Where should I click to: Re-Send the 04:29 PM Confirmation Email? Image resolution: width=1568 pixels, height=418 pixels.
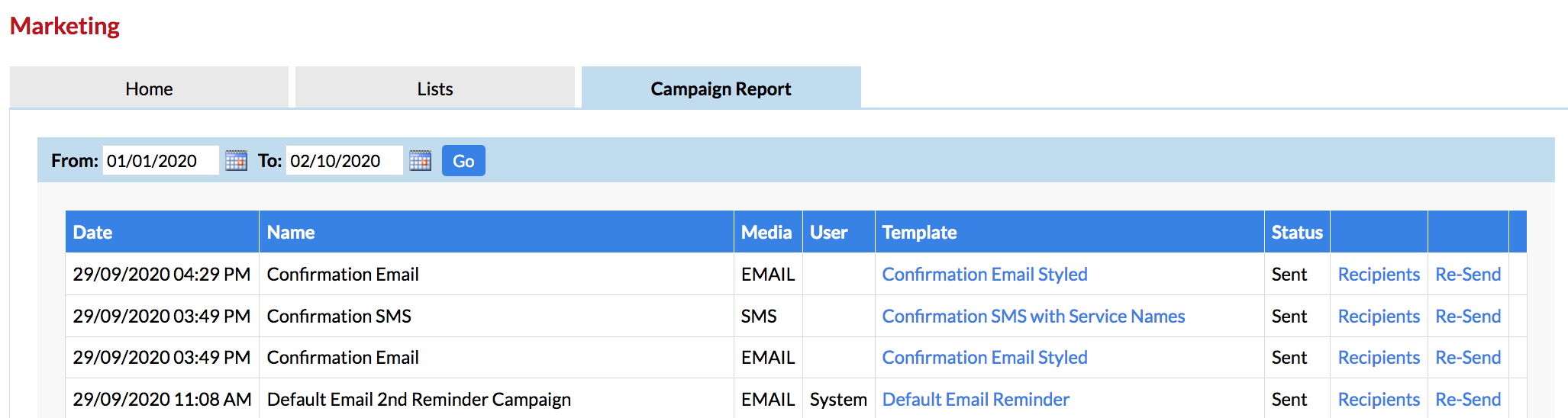(x=1468, y=275)
